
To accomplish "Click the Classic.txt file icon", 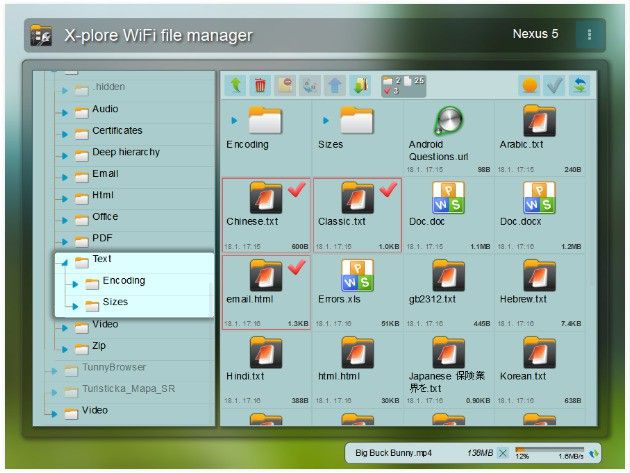I will click(357, 197).
